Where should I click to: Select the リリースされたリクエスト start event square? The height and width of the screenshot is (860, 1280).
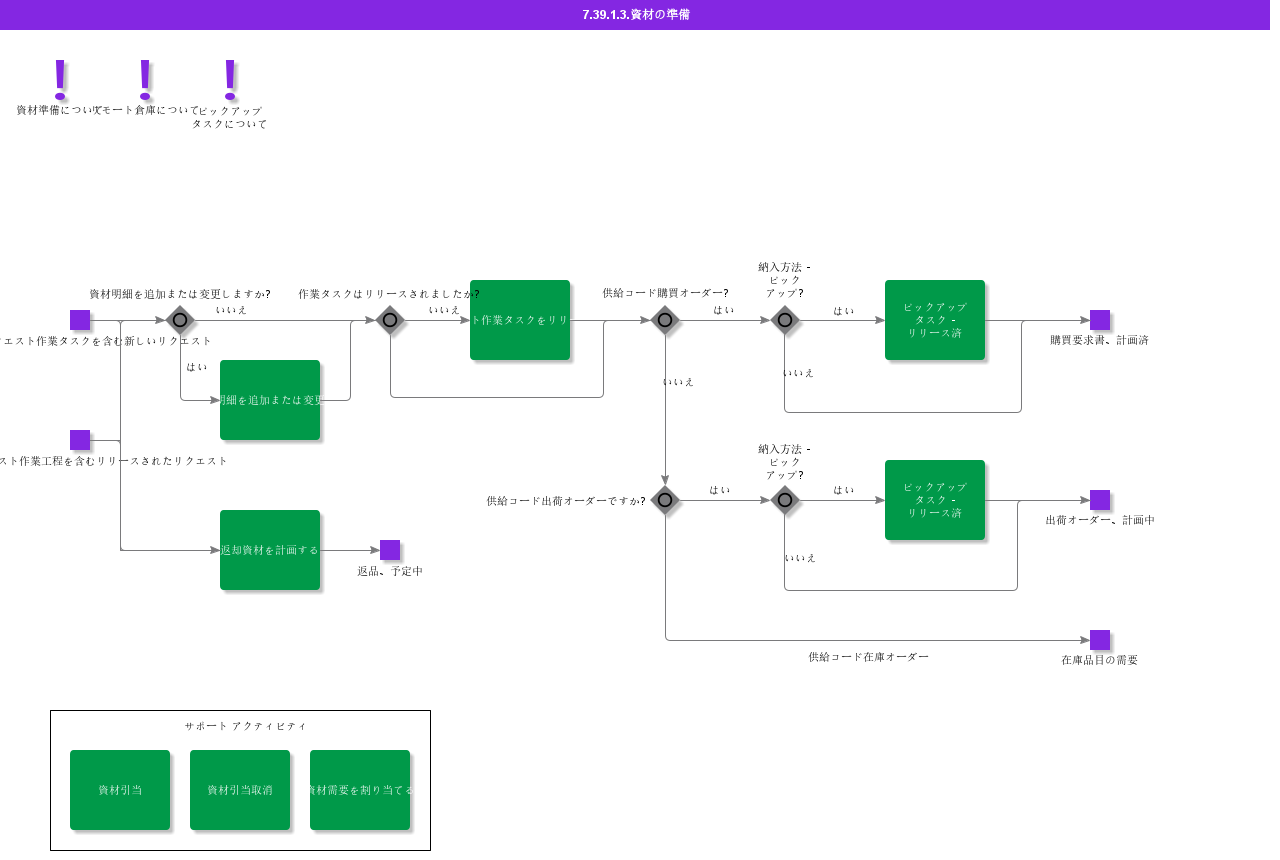[80, 440]
